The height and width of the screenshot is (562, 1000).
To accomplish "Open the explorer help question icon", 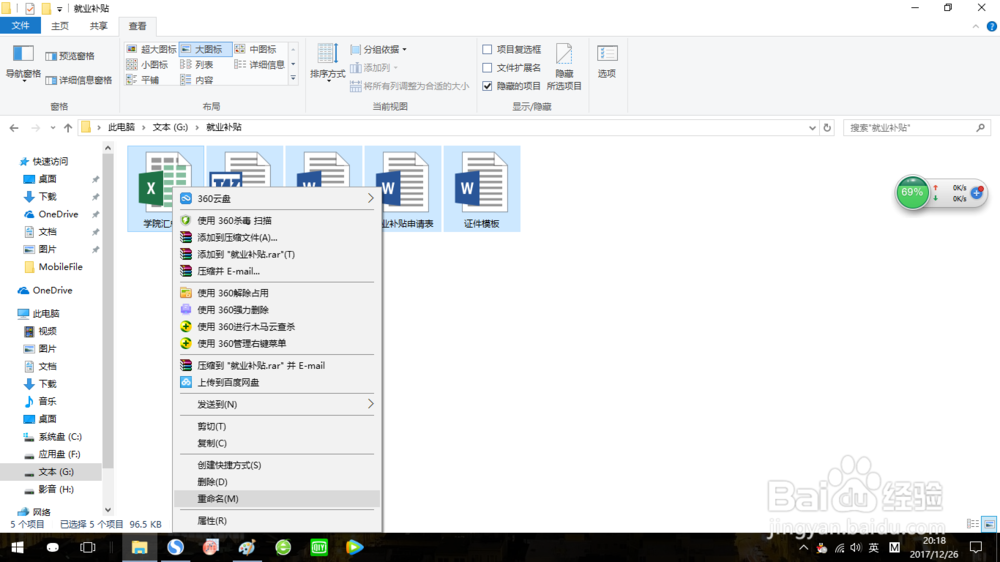I will (992, 26).
